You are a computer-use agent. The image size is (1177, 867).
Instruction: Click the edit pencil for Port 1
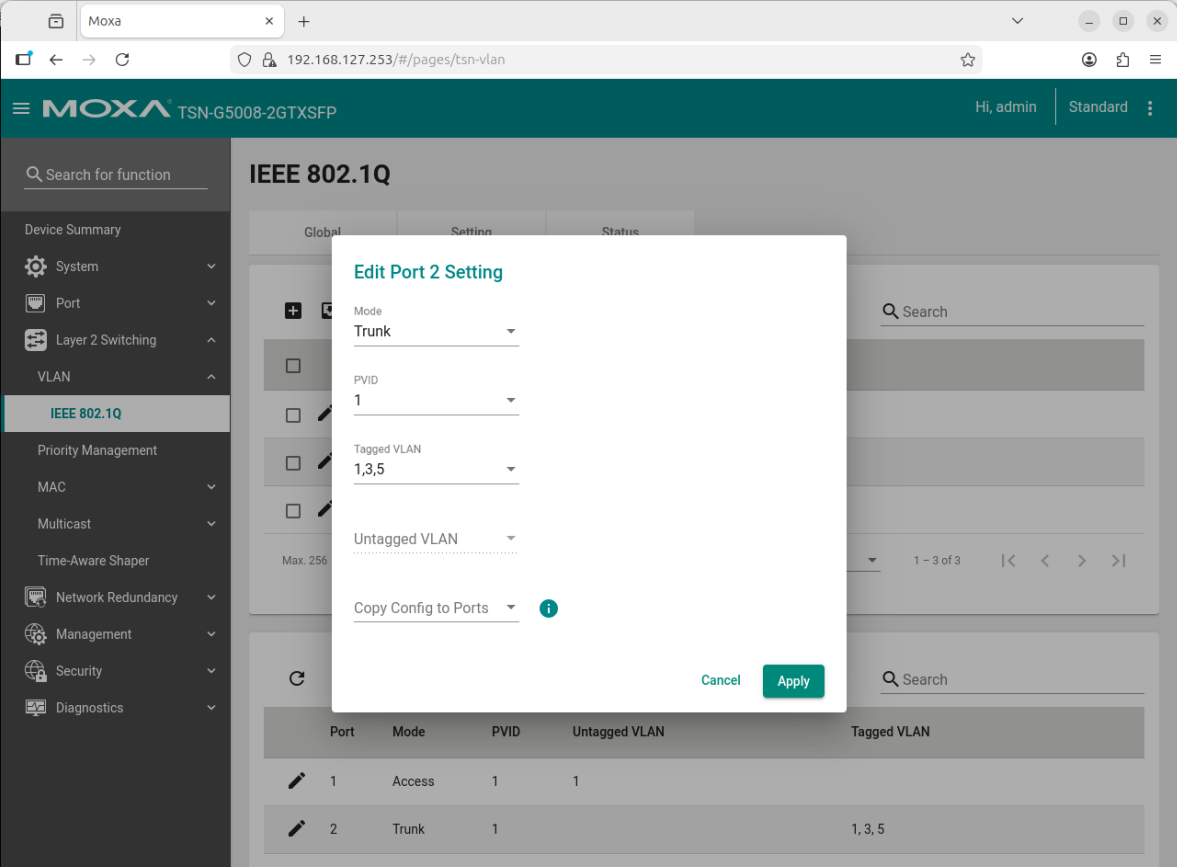(296, 780)
